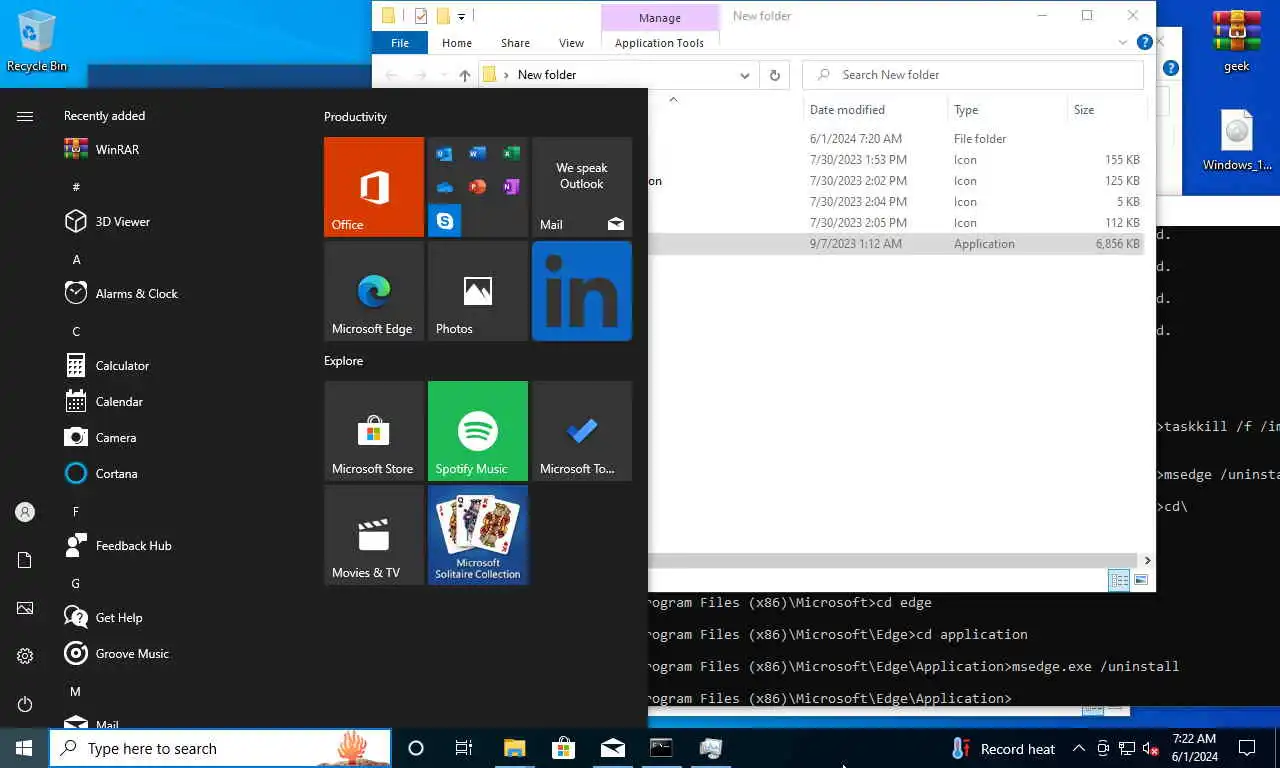The width and height of the screenshot is (1280, 768).
Task: Click the Search New folder box
Action: [973, 75]
